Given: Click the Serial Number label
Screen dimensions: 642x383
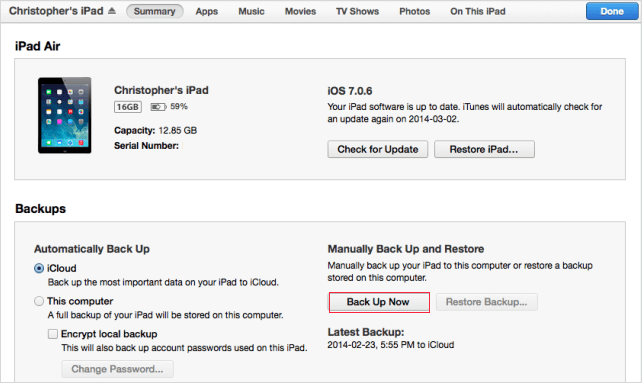Looking at the screenshot, I should 146,146.
